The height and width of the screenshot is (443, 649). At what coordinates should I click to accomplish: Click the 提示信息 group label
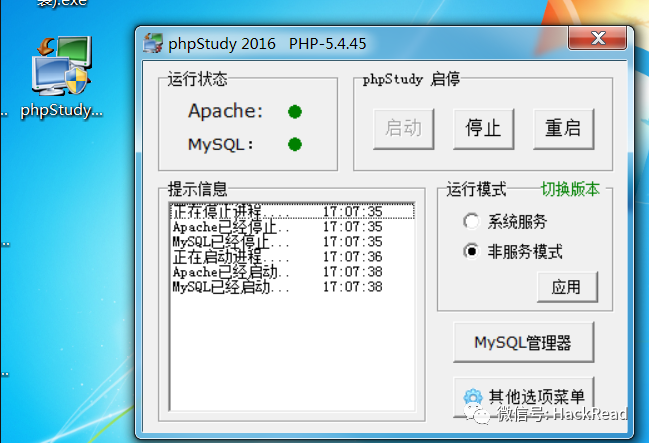[197, 189]
